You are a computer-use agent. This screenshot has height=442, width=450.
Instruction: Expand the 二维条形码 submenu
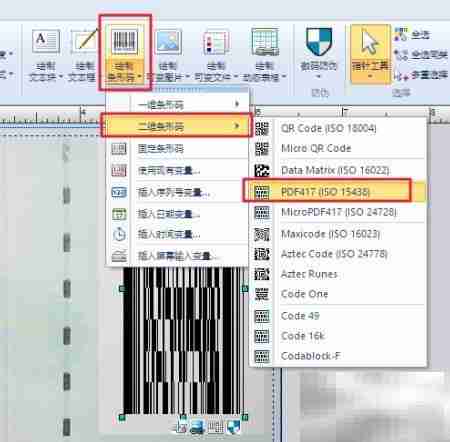pos(178,126)
